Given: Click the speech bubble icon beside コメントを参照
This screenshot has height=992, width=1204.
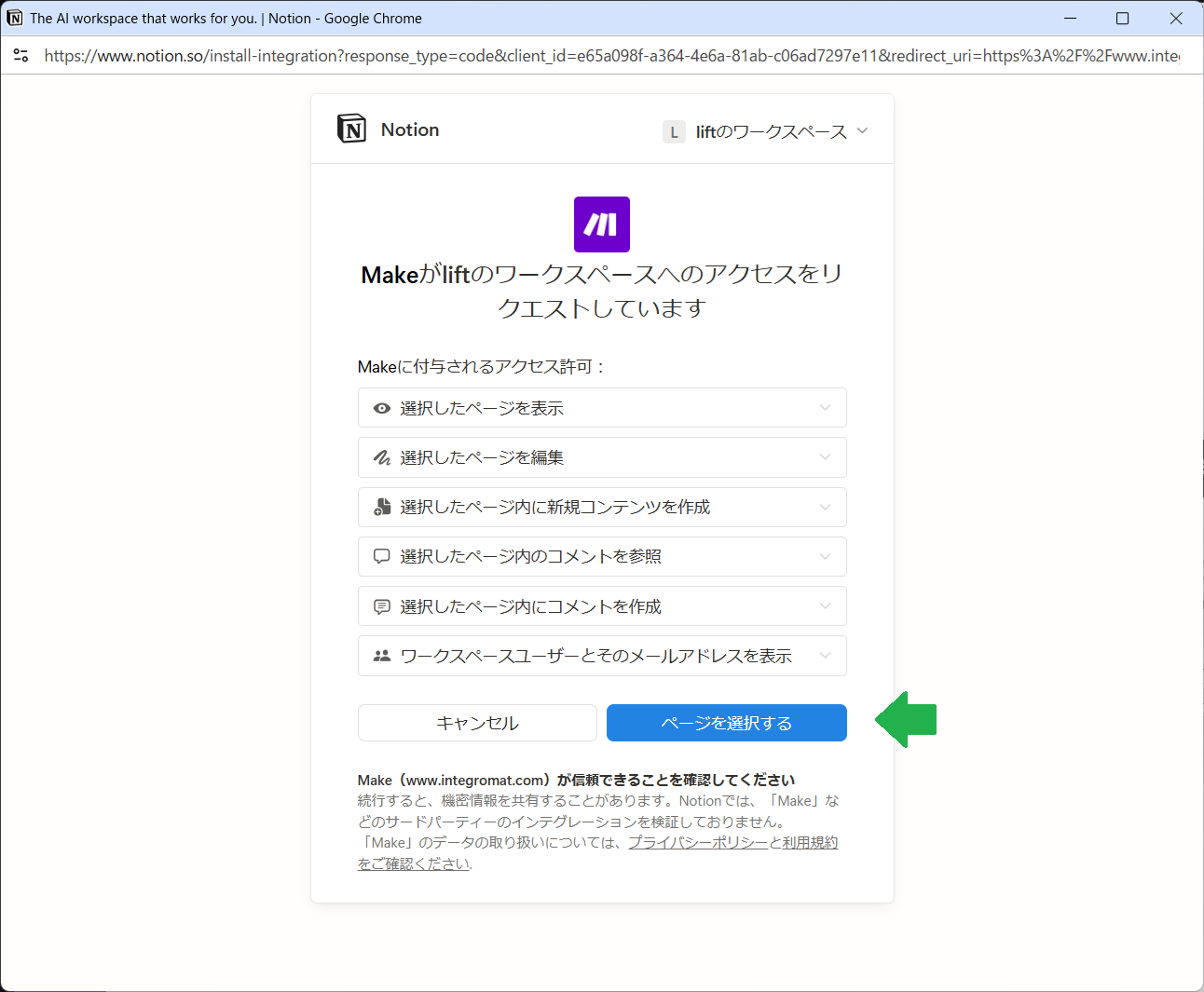Looking at the screenshot, I should point(381,556).
